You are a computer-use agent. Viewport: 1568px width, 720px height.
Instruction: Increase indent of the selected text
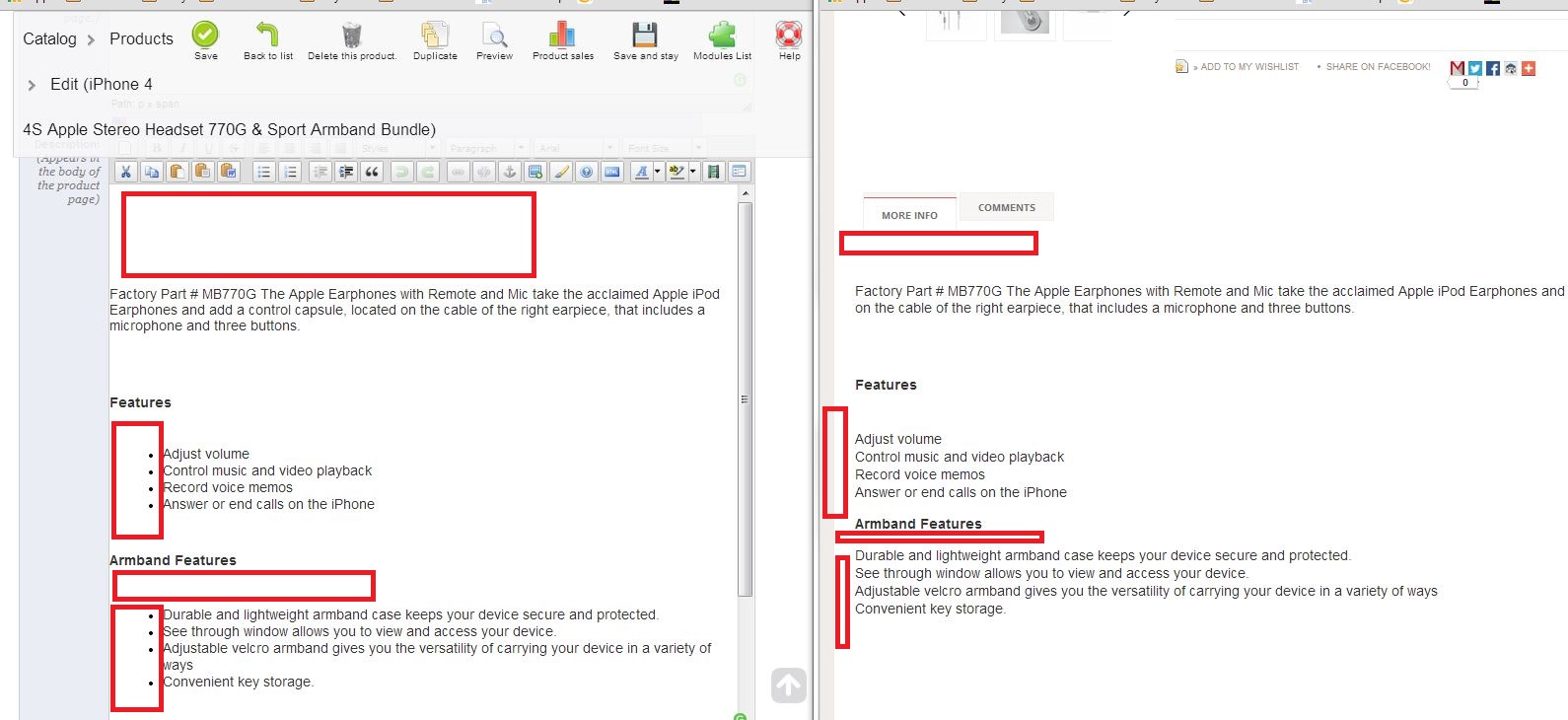tap(346, 172)
